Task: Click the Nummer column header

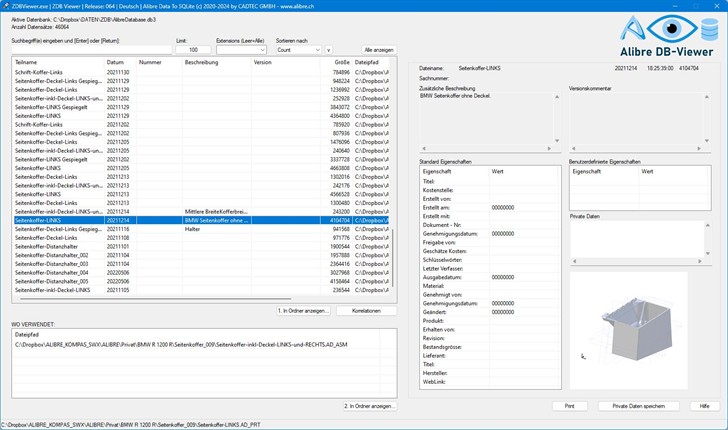Action: (x=159, y=62)
